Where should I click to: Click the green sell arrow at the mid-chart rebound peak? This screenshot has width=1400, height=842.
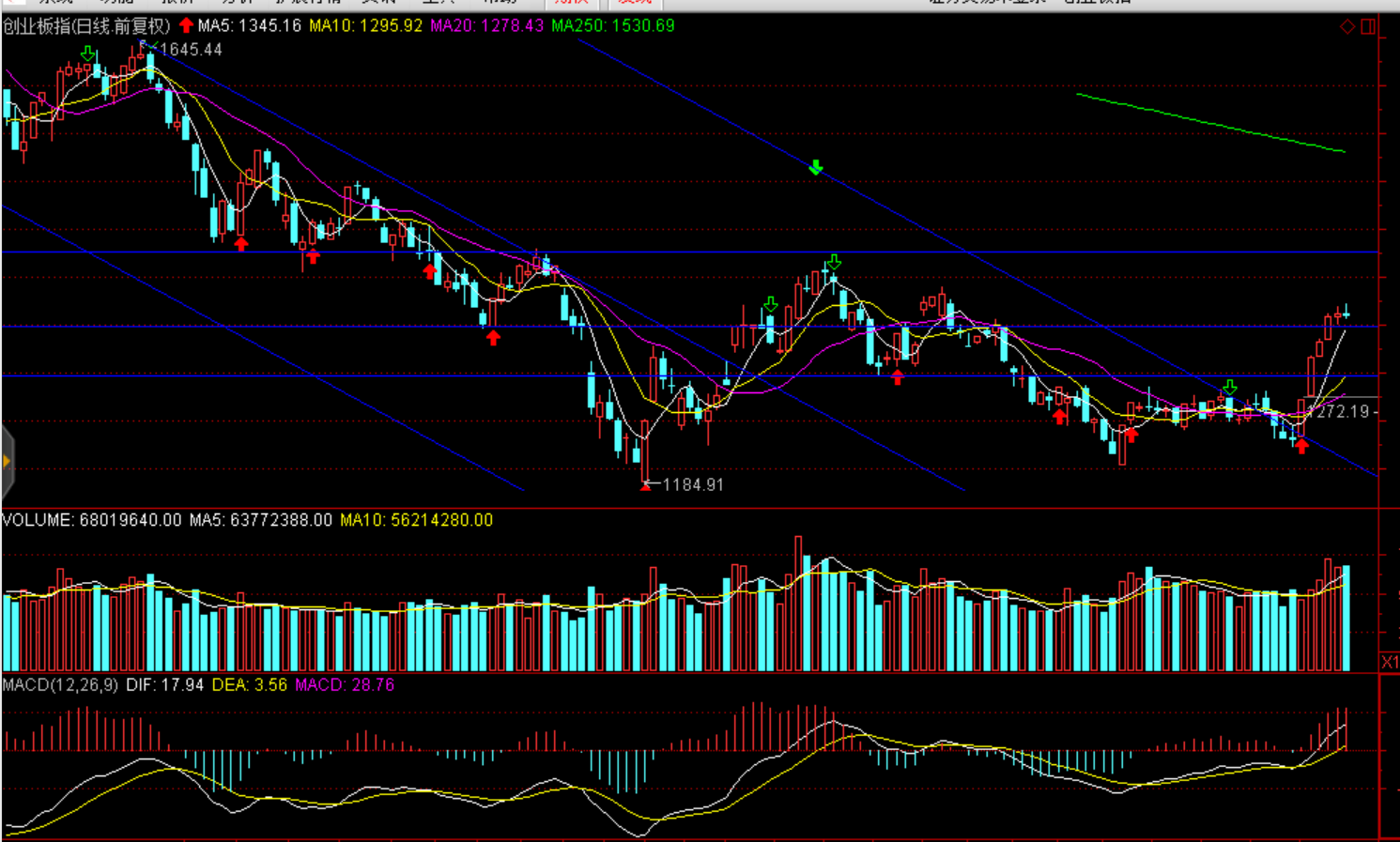click(x=834, y=262)
